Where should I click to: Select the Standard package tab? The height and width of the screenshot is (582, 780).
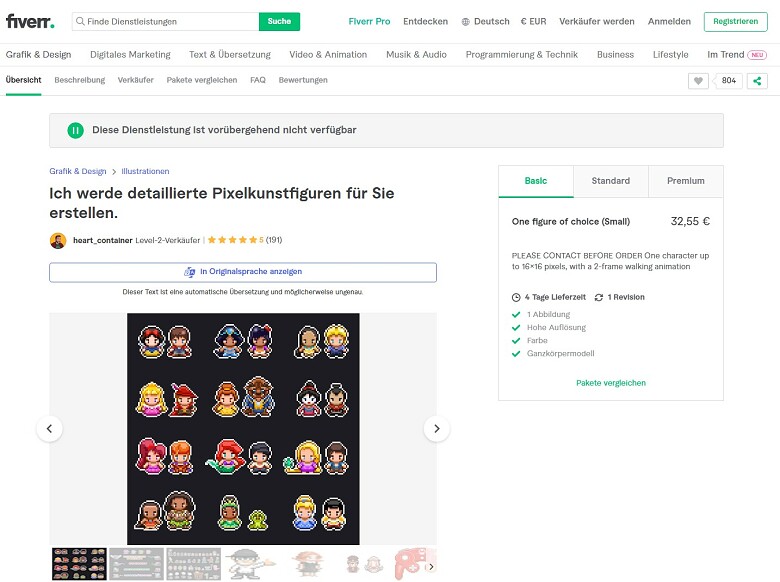pos(610,181)
